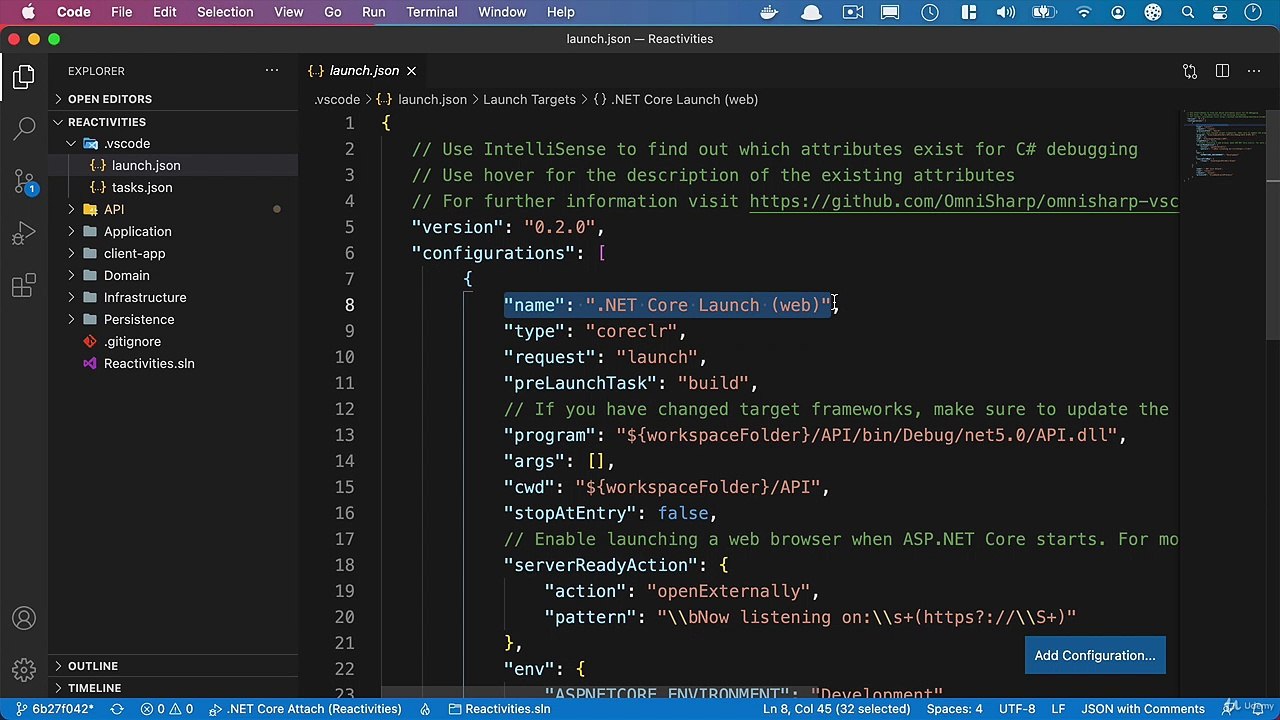Screen dimensions: 1280x720
Task: Click .vscode breadcrumb segment
Action: (337, 100)
